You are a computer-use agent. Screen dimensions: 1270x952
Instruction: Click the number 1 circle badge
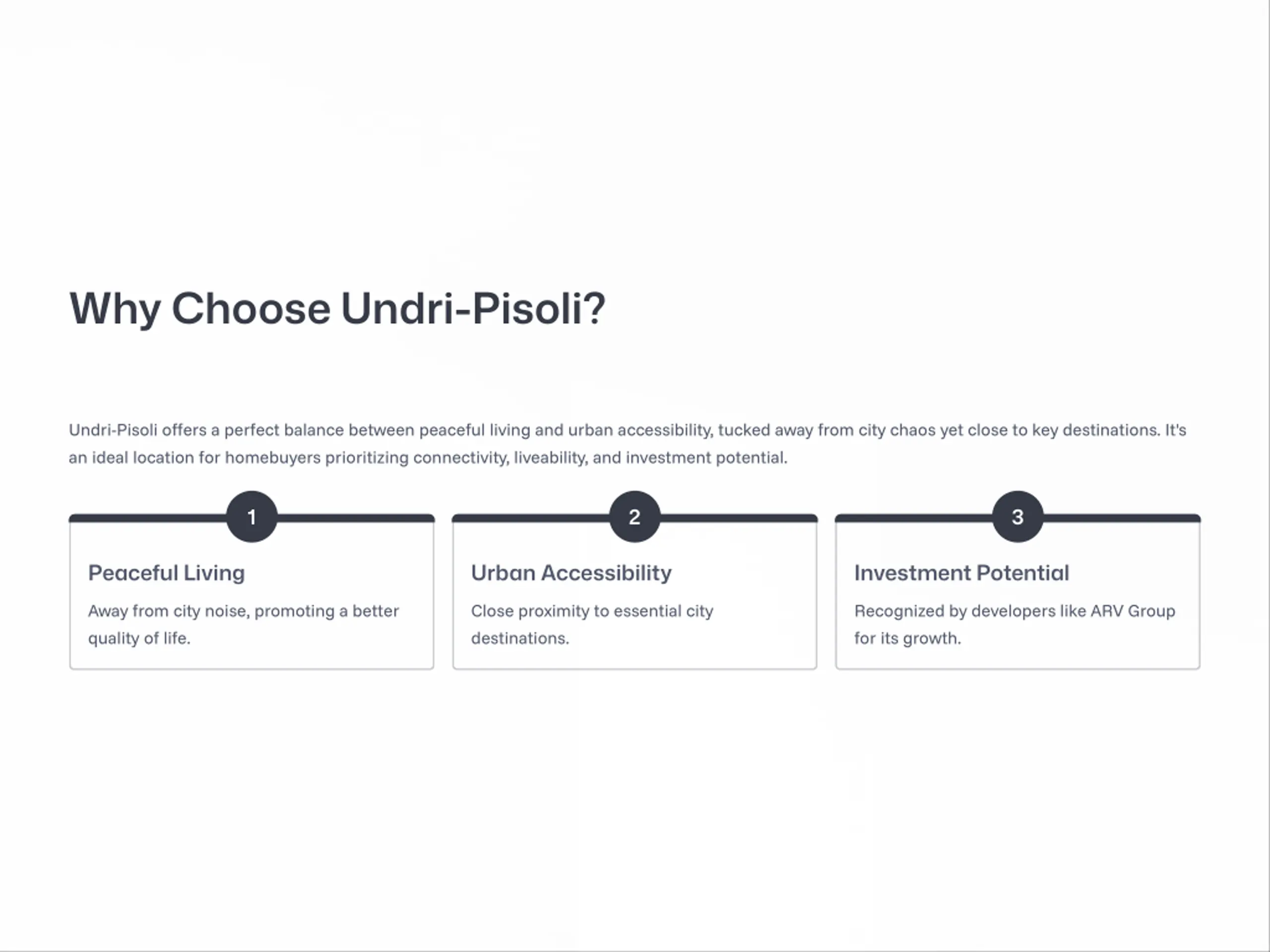coord(252,517)
